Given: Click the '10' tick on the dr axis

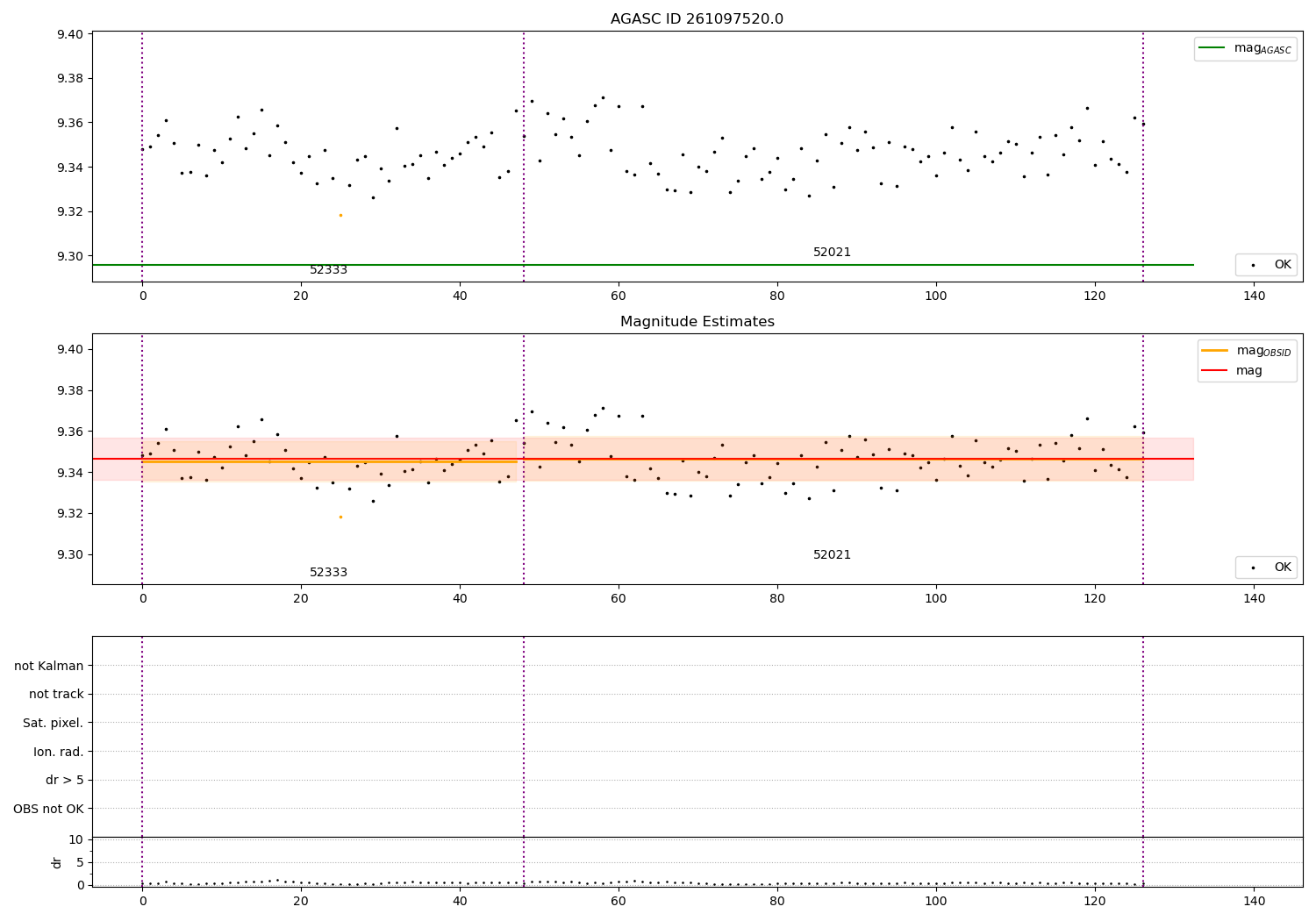Looking at the screenshot, I should (x=76, y=839).
